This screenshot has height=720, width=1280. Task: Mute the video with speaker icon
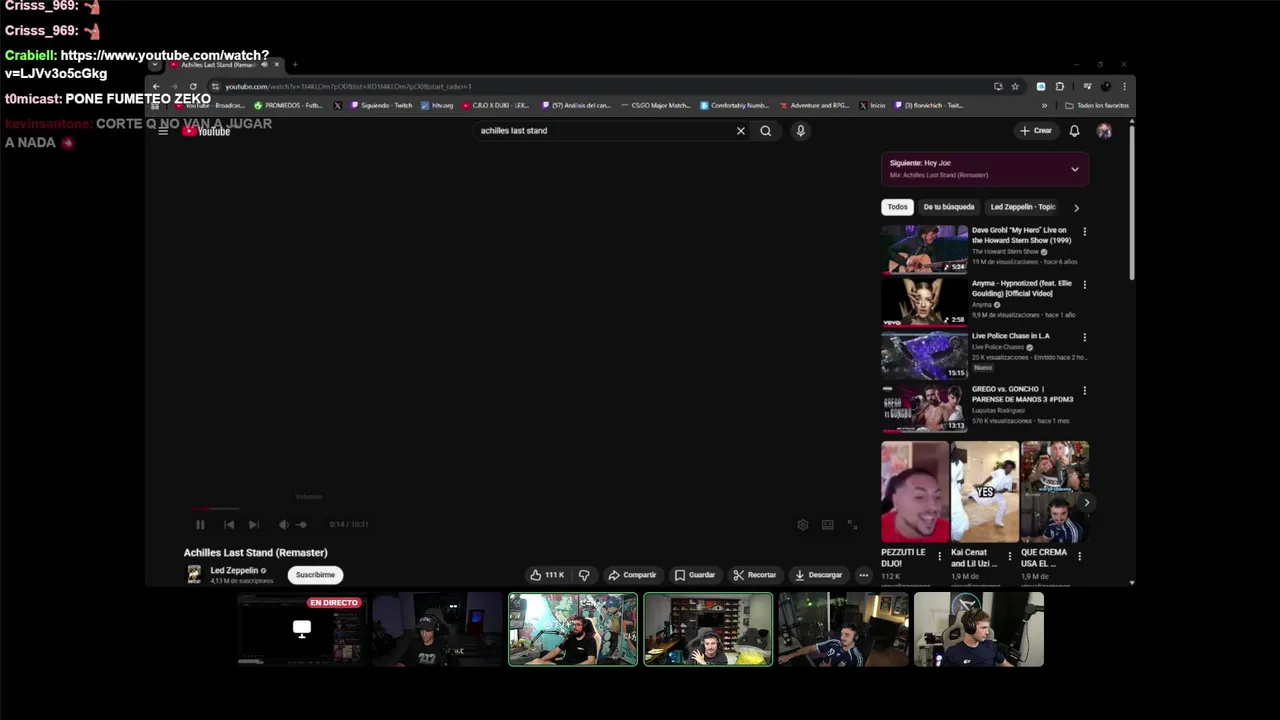pyautogui.click(x=283, y=524)
